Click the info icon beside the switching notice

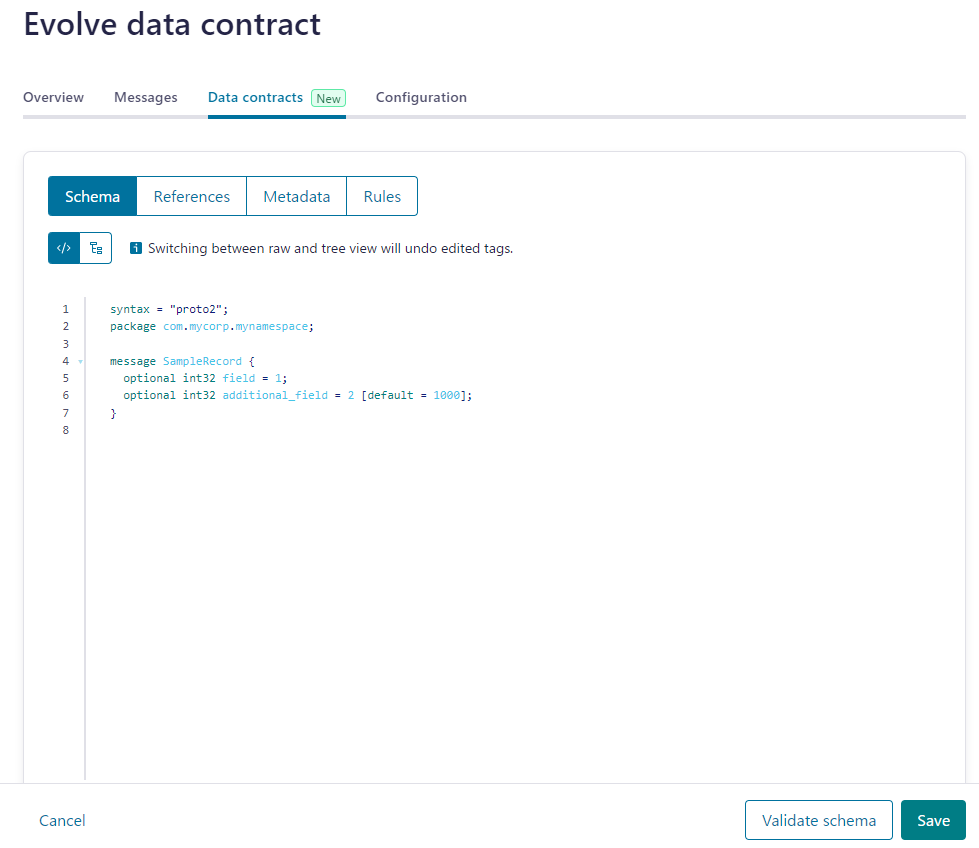coord(135,248)
